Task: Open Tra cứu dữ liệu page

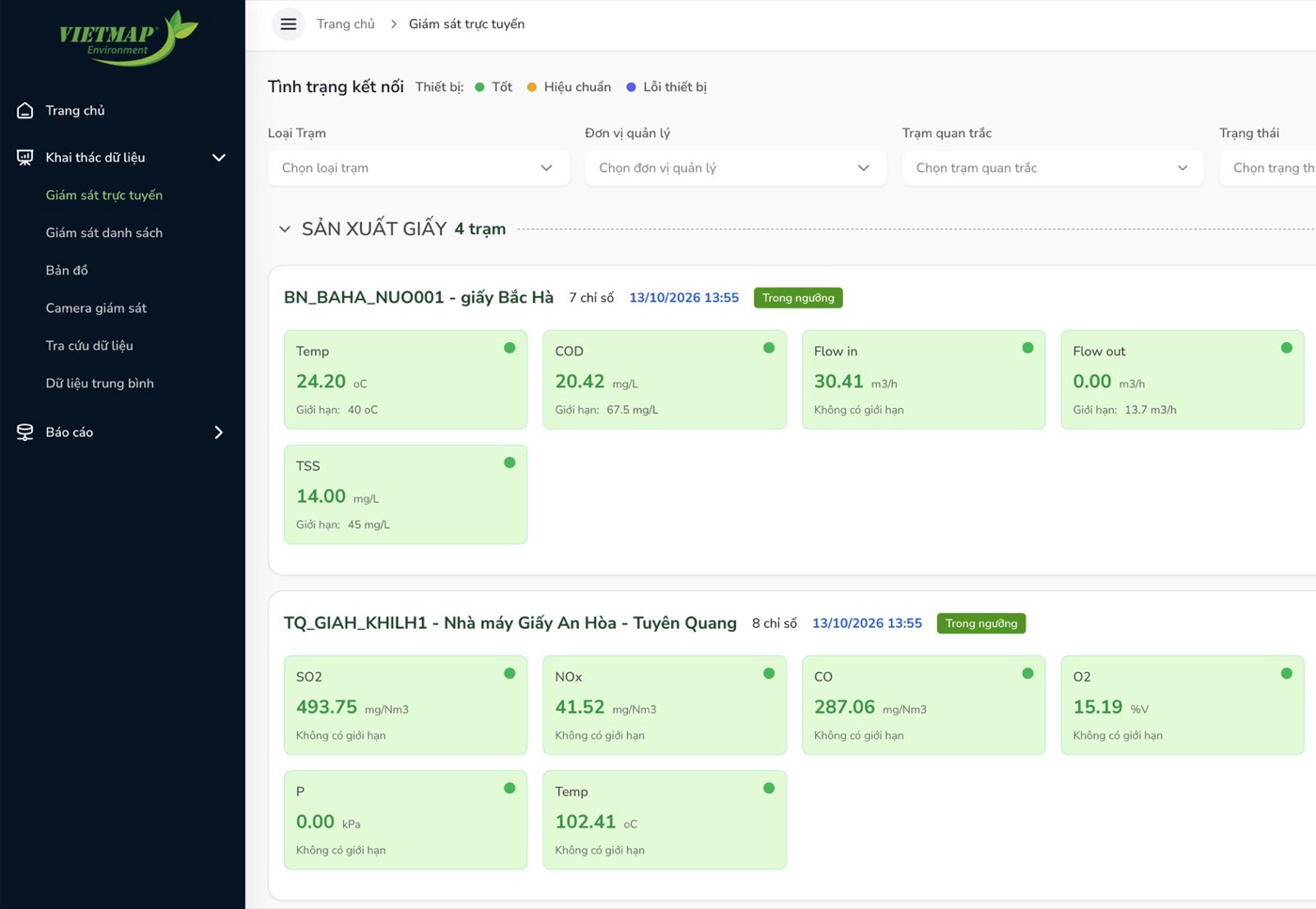Action: click(89, 345)
